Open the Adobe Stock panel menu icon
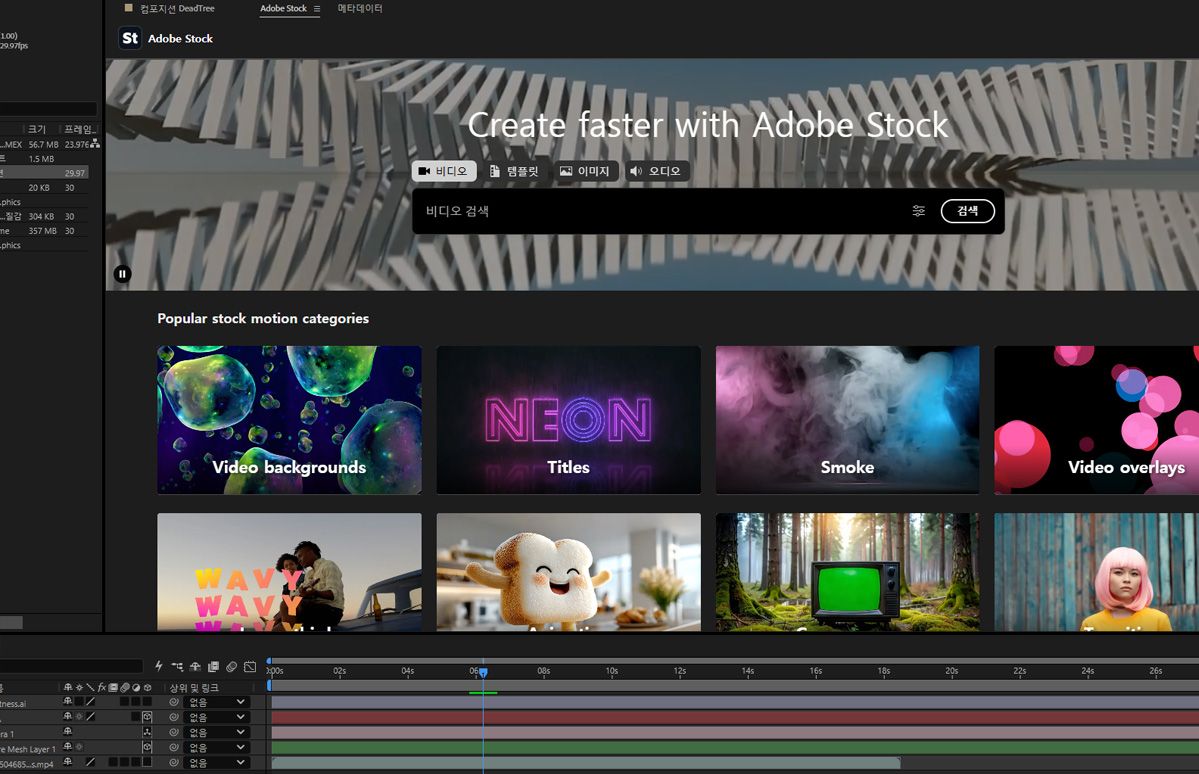Viewport: 1199px width, 774px height. pos(317,8)
